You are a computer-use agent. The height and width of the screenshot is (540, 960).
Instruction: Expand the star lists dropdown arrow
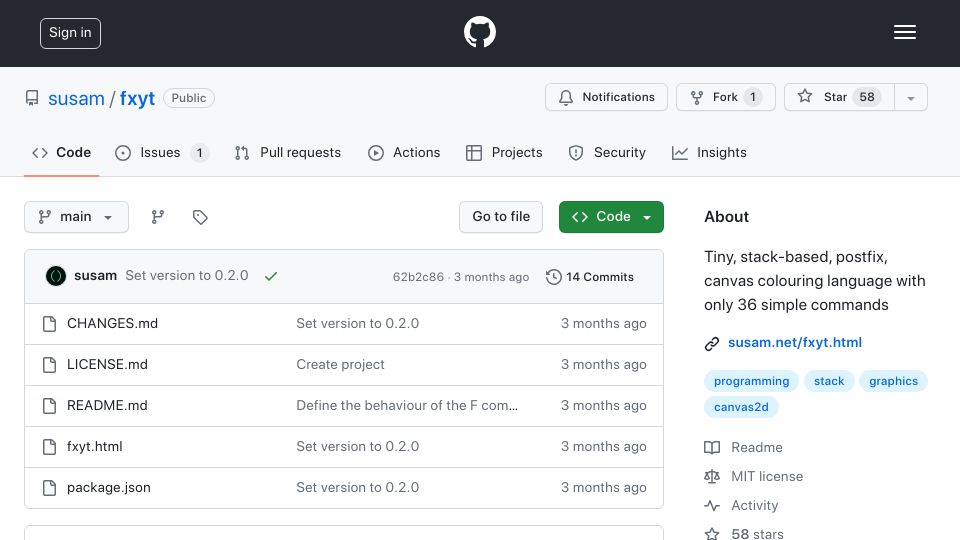click(911, 98)
